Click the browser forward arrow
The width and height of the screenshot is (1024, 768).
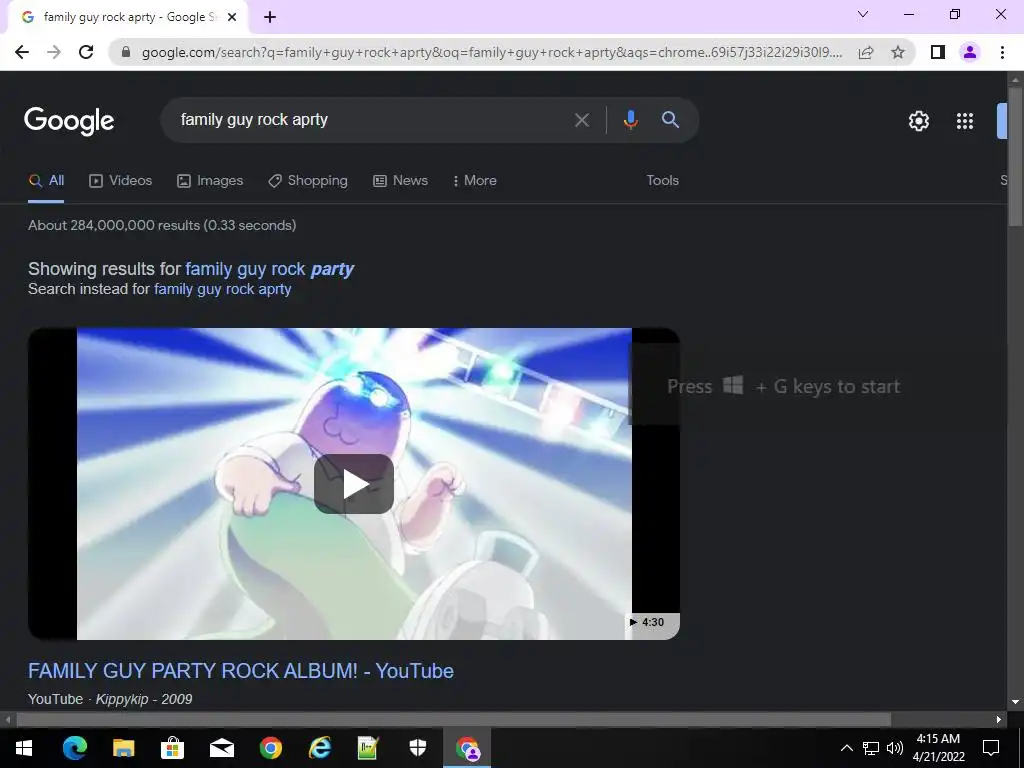tap(54, 52)
